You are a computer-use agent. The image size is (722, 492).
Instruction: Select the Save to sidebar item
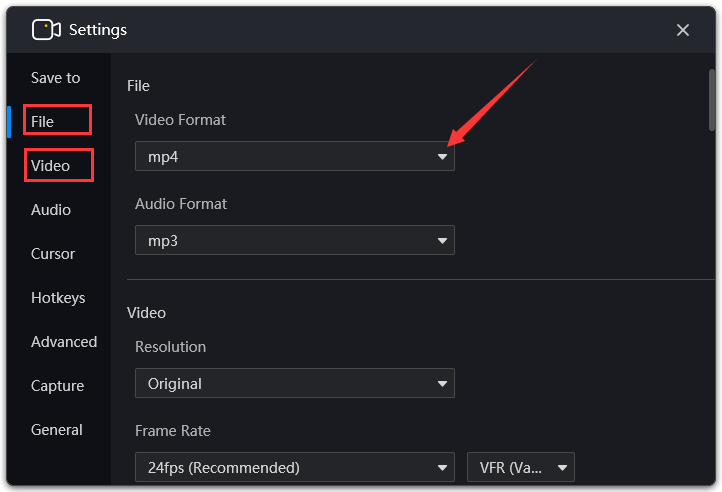56,78
